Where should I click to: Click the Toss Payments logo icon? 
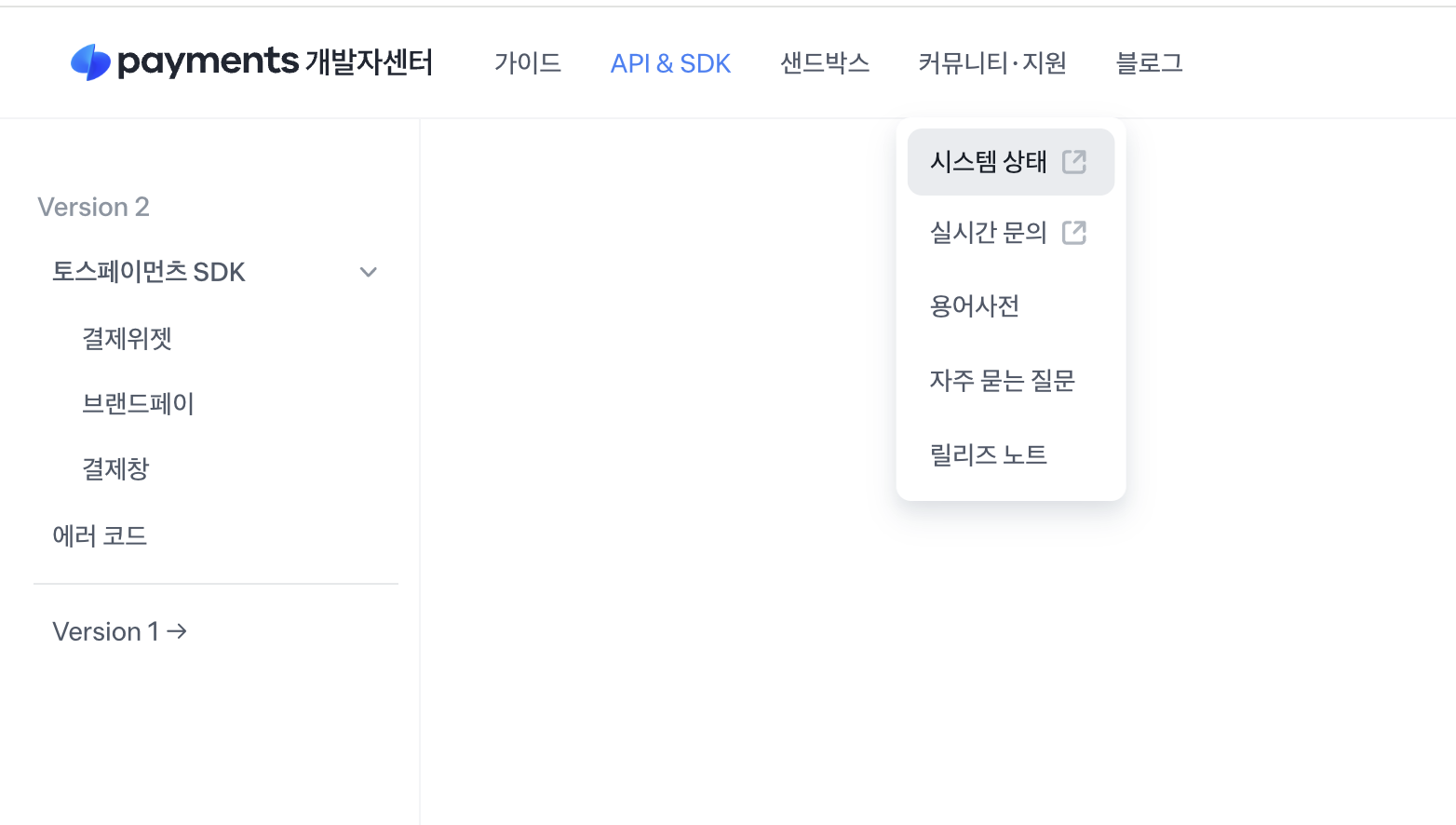pos(90,62)
